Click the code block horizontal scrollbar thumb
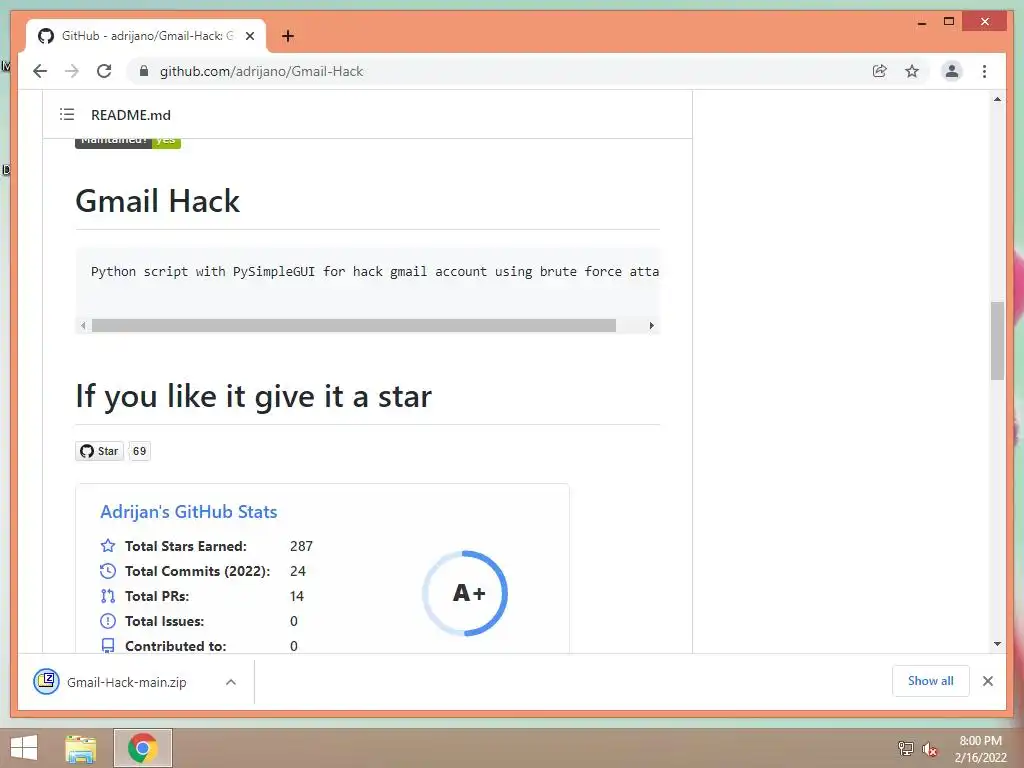1024x768 pixels. point(354,325)
